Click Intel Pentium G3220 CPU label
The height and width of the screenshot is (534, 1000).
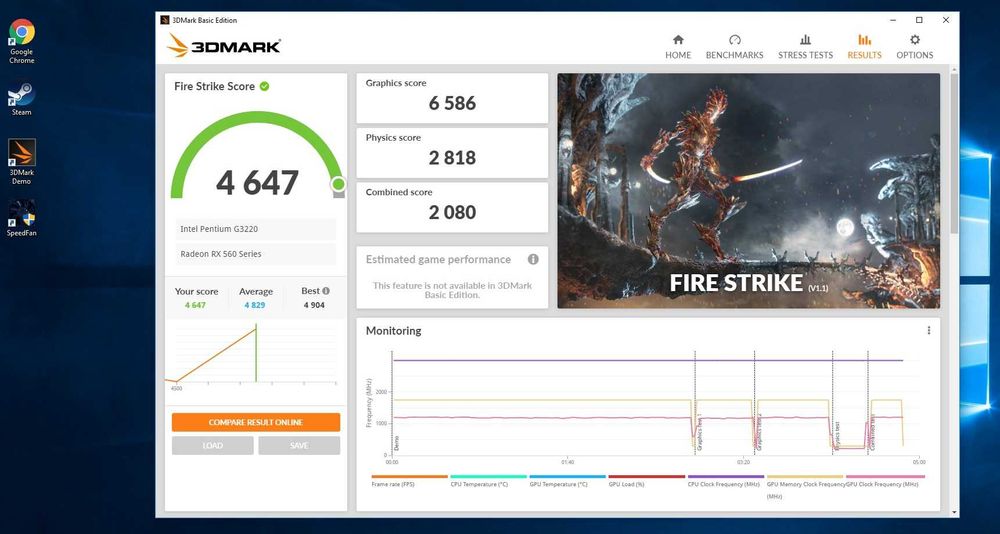point(256,229)
